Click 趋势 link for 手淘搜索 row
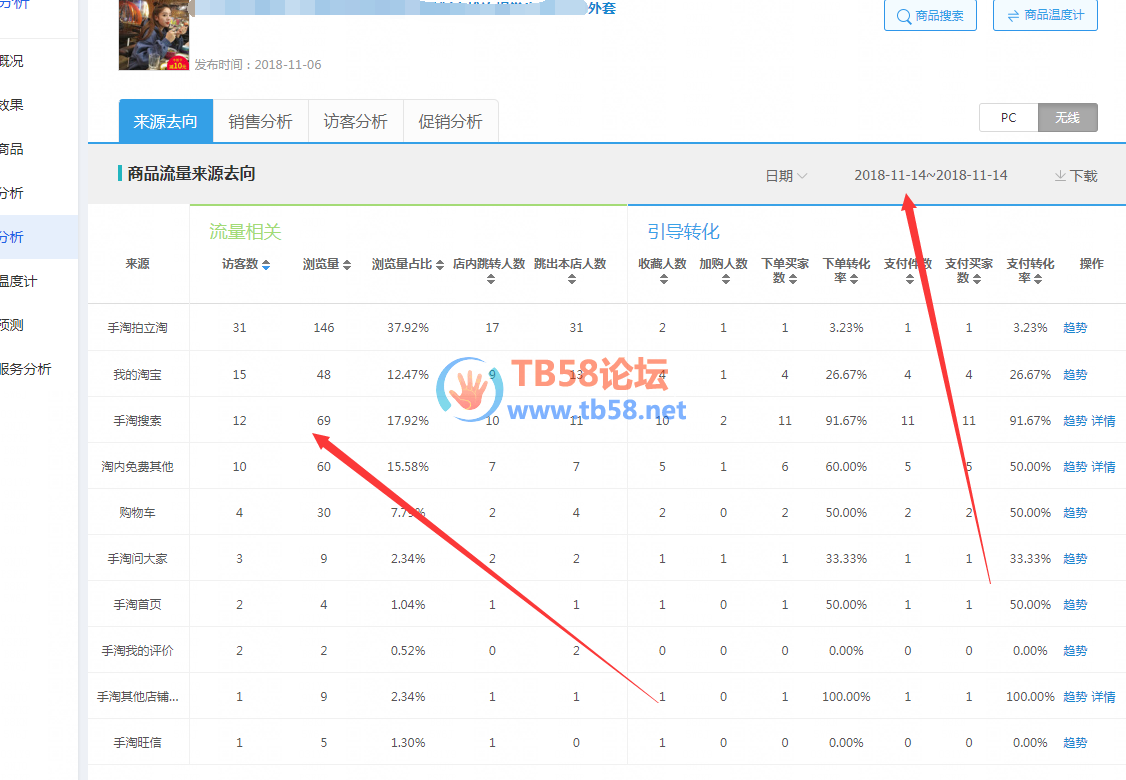Viewport: 1126px width, 780px height. pyautogui.click(x=1075, y=421)
